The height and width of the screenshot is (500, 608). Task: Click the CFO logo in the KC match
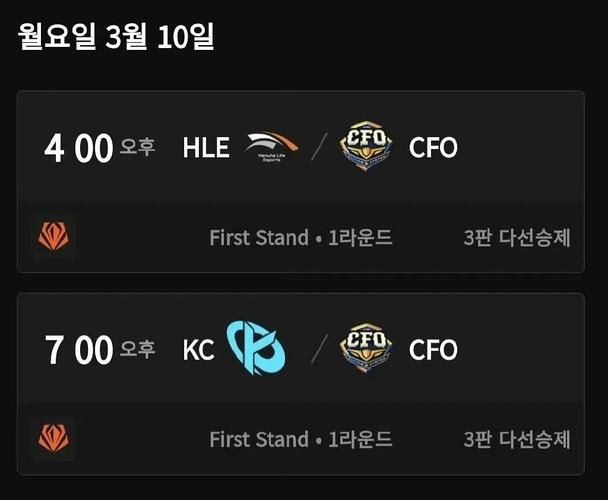coord(365,349)
